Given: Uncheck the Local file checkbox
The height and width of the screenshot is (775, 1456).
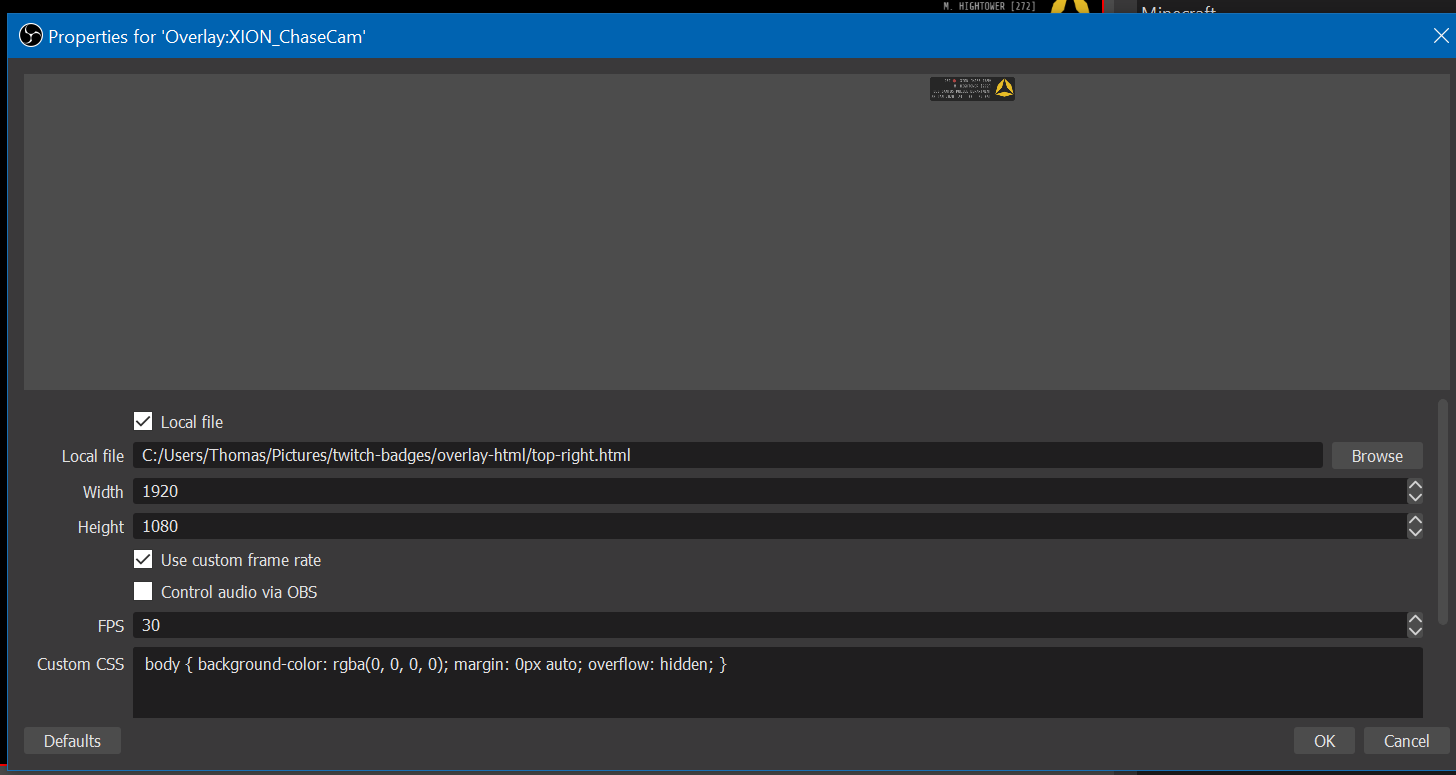Looking at the screenshot, I should [x=143, y=422].
